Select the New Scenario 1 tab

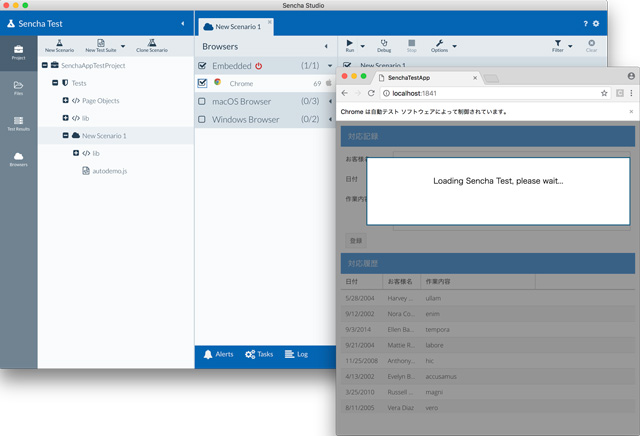click(x=236, y=27)
